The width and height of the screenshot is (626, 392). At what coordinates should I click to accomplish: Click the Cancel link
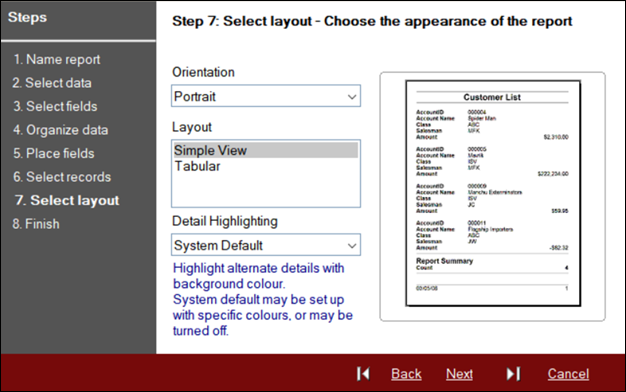[568, 374]
